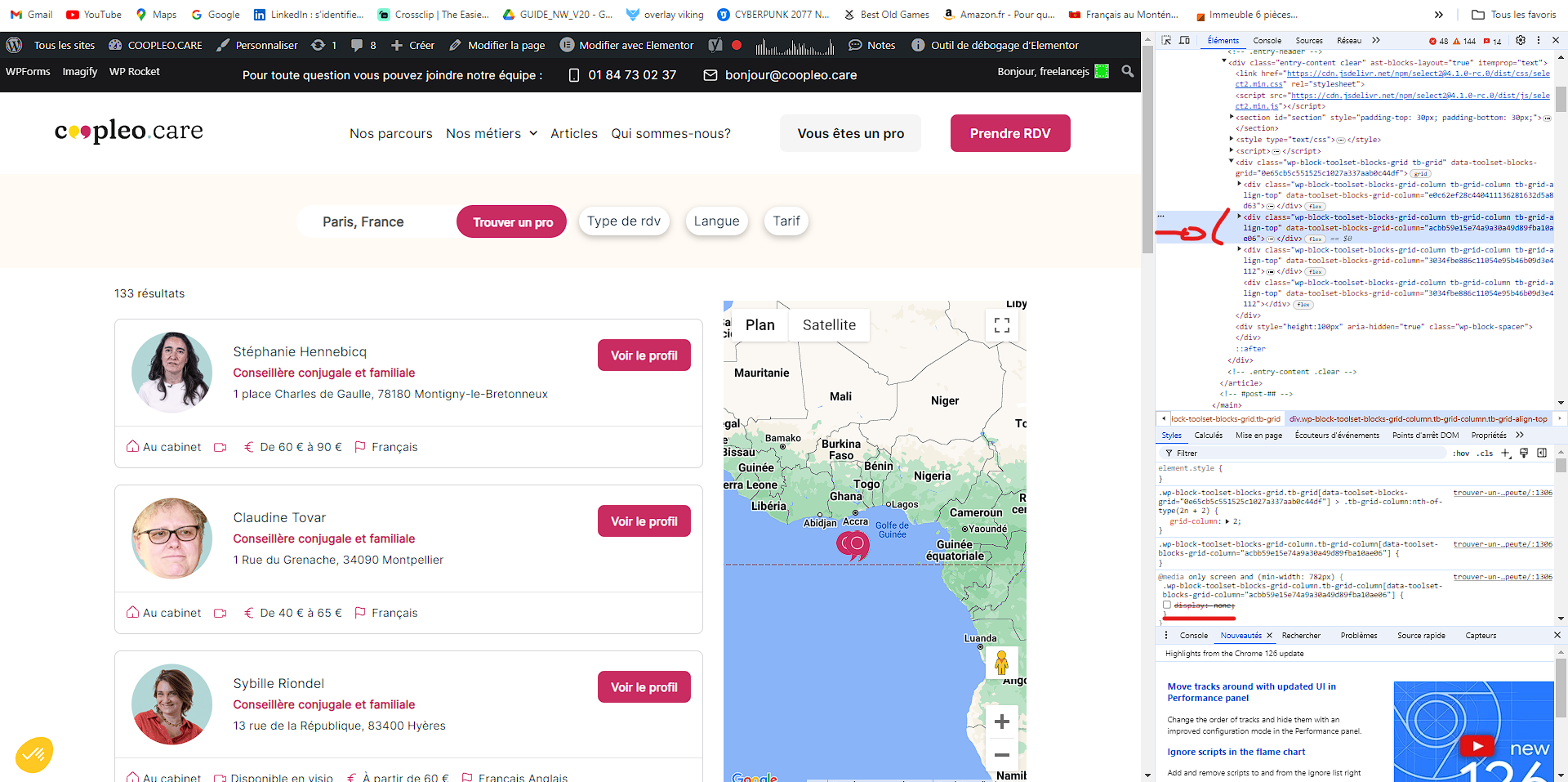Open the Personnaliser customizer item
1568x782 pixels.
pyautogui.click(x=257, y=45)
